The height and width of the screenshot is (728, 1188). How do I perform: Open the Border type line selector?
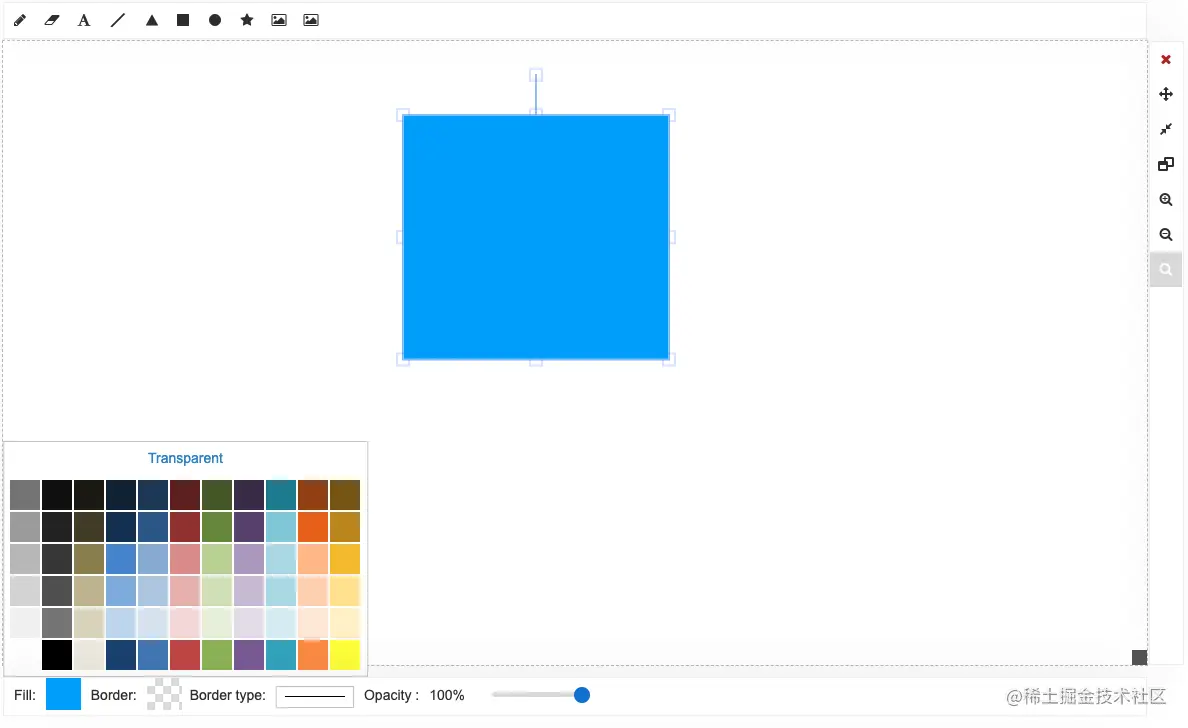[x=315, y=696]
